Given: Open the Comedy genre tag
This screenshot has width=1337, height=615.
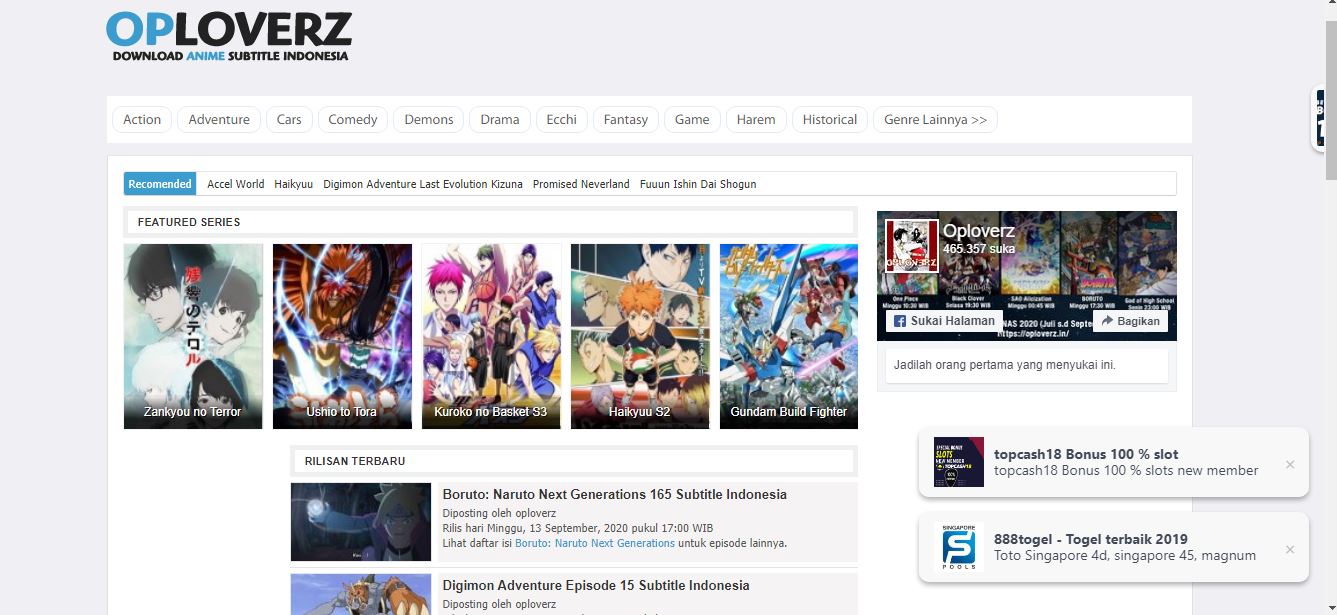Looking at the screenshot, I should (353, 120).
